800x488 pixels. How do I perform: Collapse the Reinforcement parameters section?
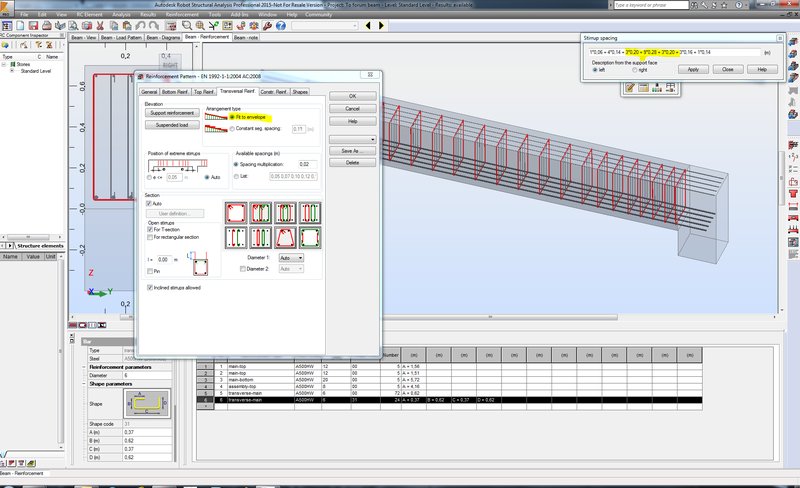pos(85,367)
